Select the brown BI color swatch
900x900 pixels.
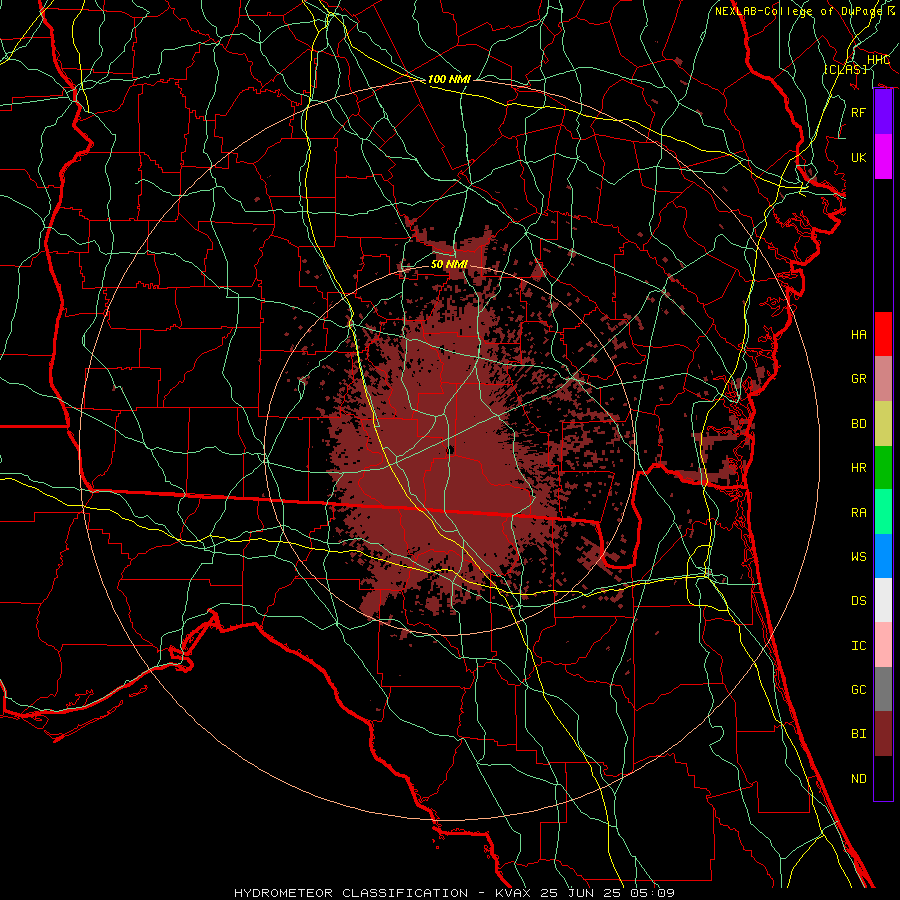[883, 734]
